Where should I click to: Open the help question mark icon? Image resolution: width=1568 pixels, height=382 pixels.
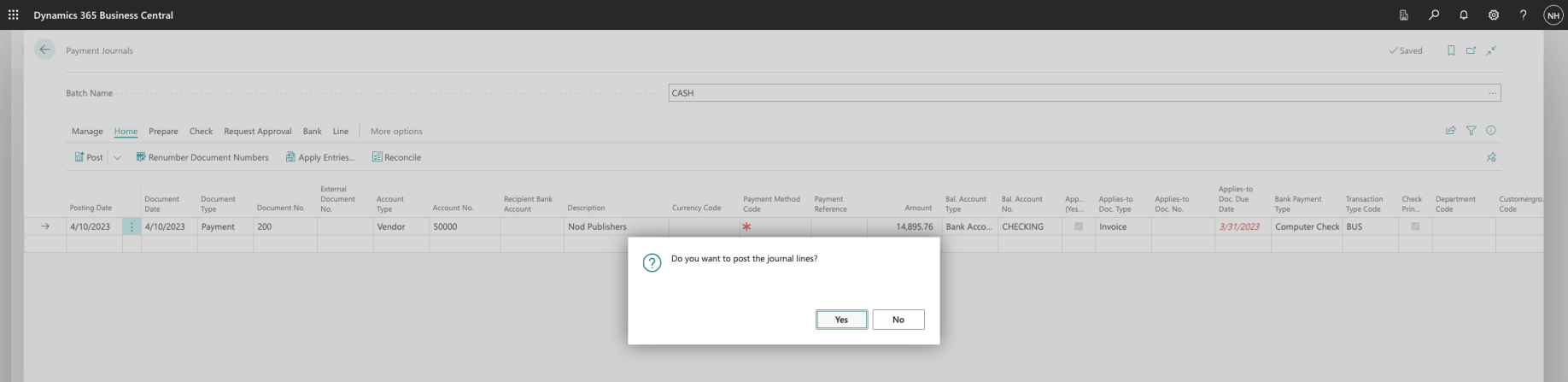tap(1524, 15)
